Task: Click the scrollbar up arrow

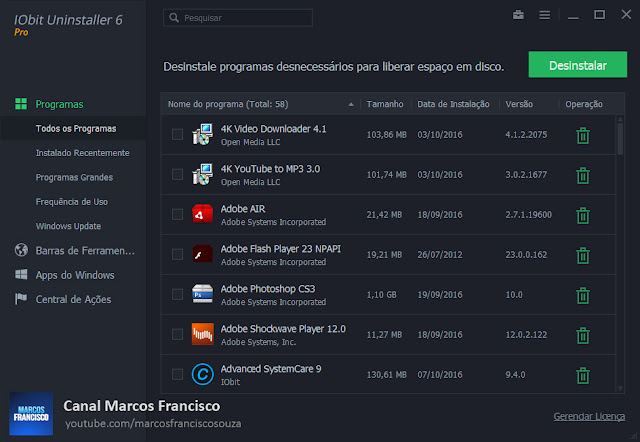Action: coord(620,119)
